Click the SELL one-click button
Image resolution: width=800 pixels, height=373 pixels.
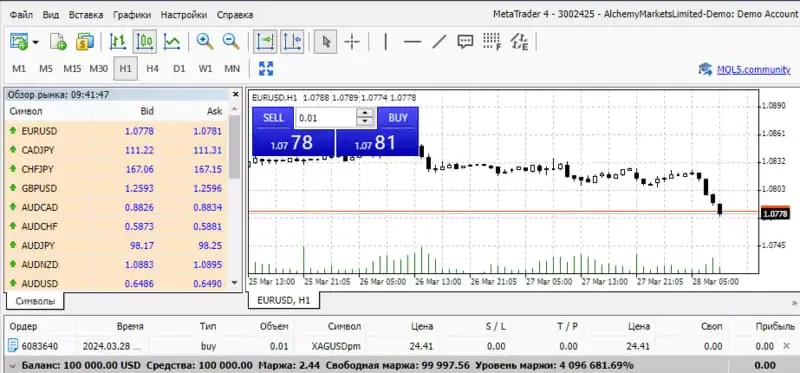[273, 118]
